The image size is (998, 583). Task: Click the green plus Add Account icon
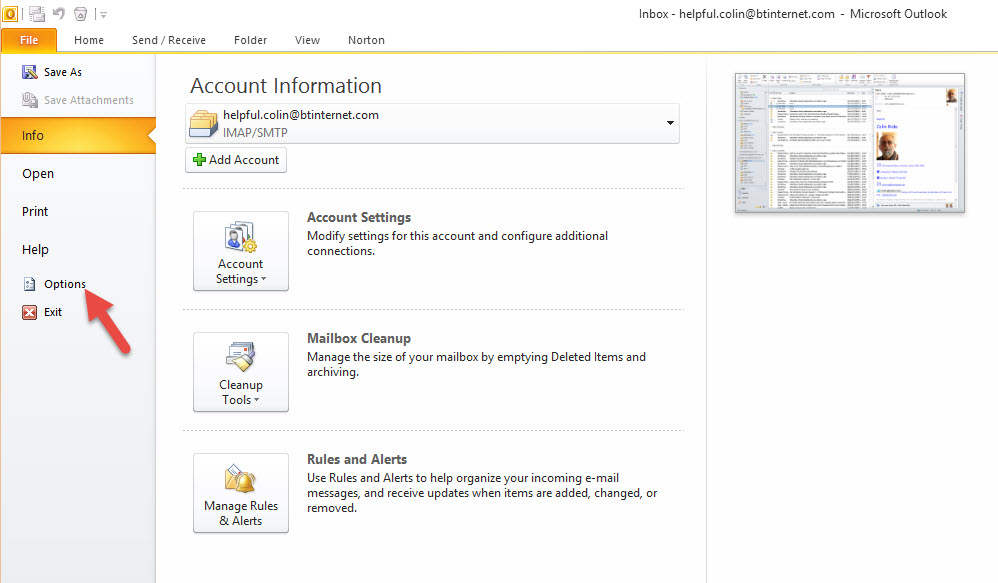(x=199, y=160)
